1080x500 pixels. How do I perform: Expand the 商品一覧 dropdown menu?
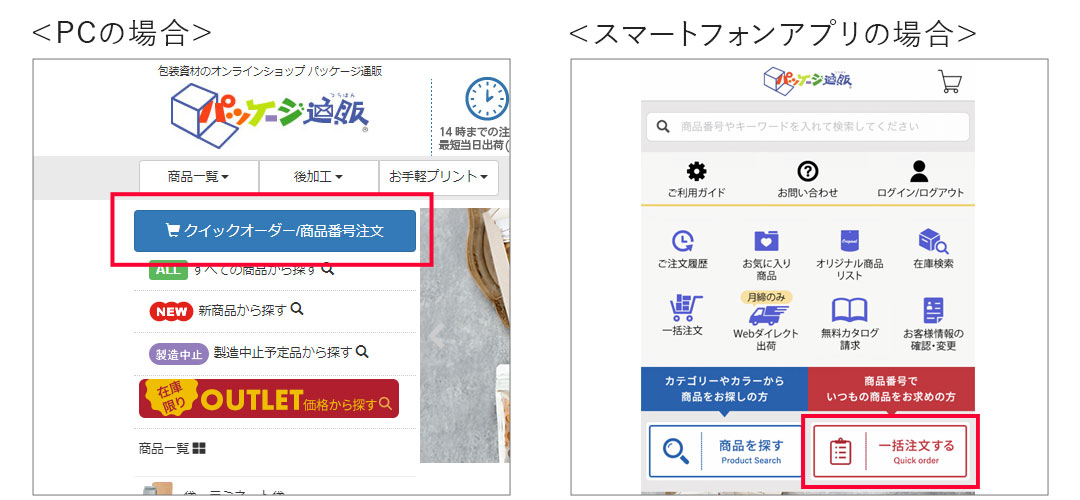(x=199, y=177)
